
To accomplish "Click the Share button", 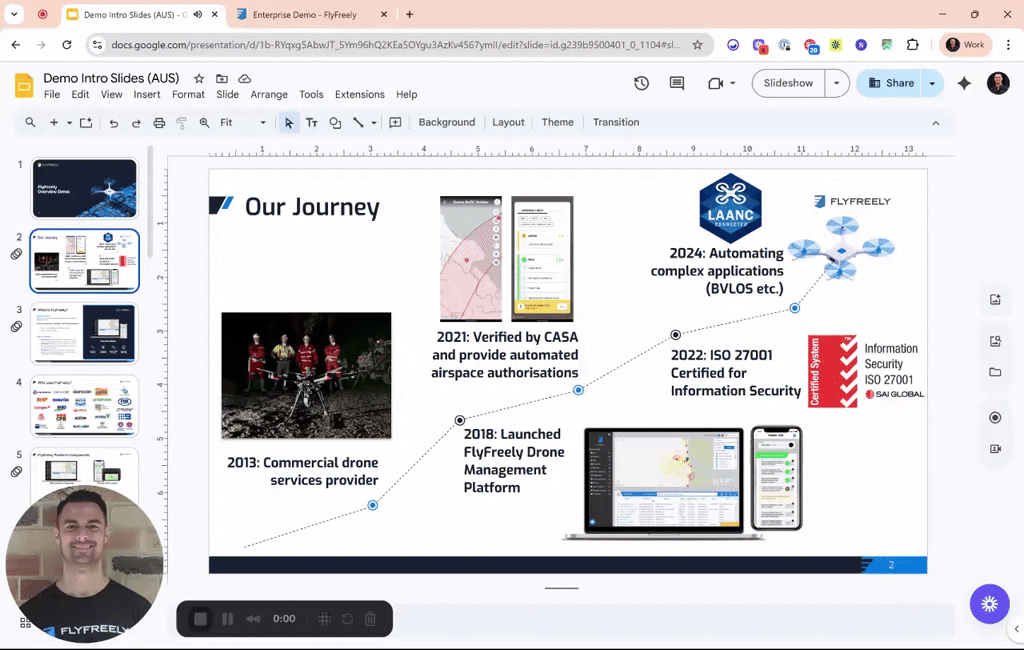I will [891, 83].
